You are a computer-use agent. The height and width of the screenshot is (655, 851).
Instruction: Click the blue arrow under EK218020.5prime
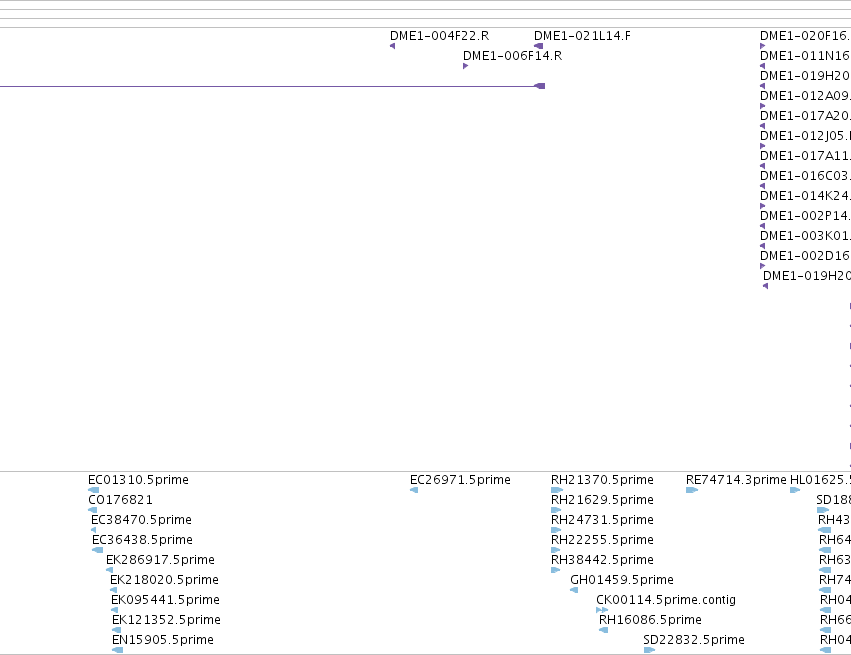coord(113,590)
